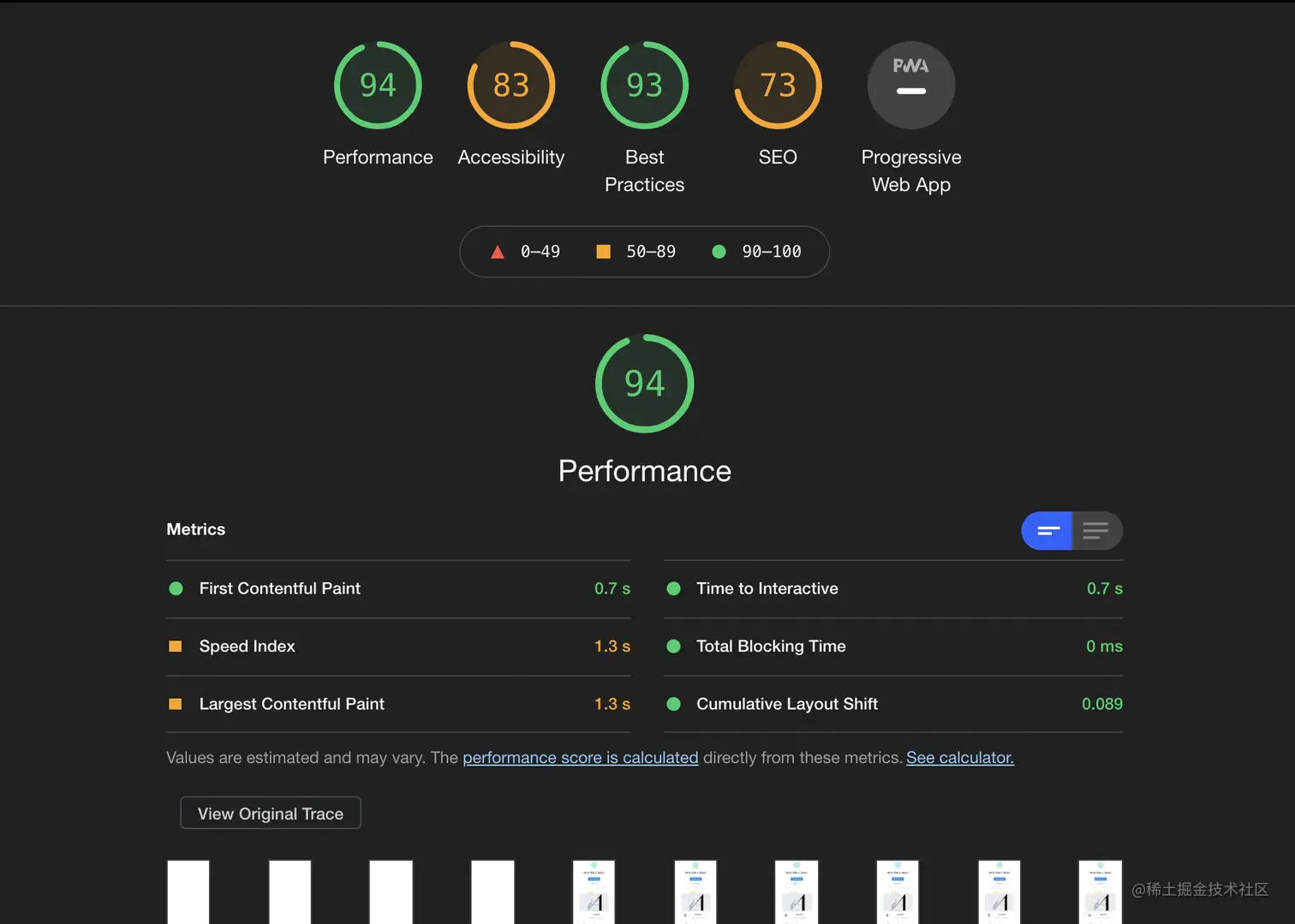The height and width of the screenshot is (924, 1295).
Task: Click the Accessibility score gauge showing 83
Action: pos(511,85)
